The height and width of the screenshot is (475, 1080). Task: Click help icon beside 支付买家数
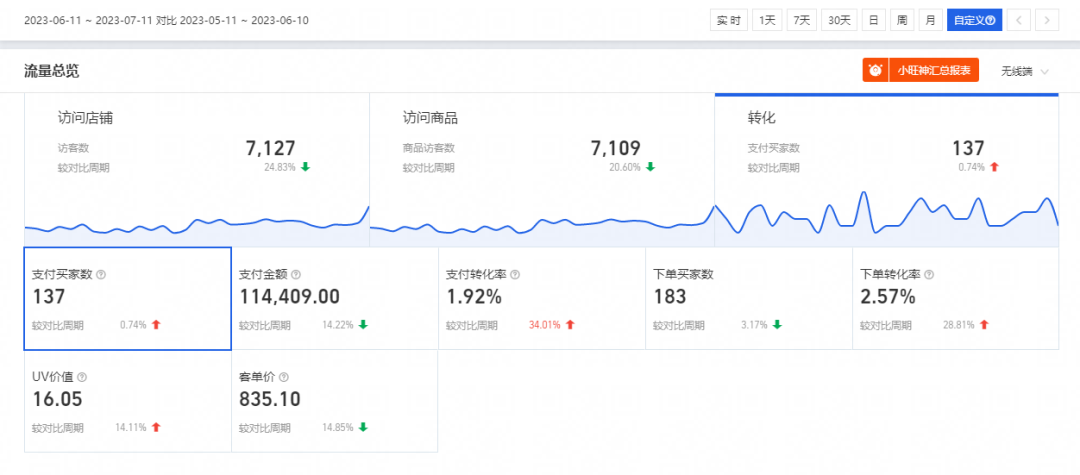coord(100,274)
